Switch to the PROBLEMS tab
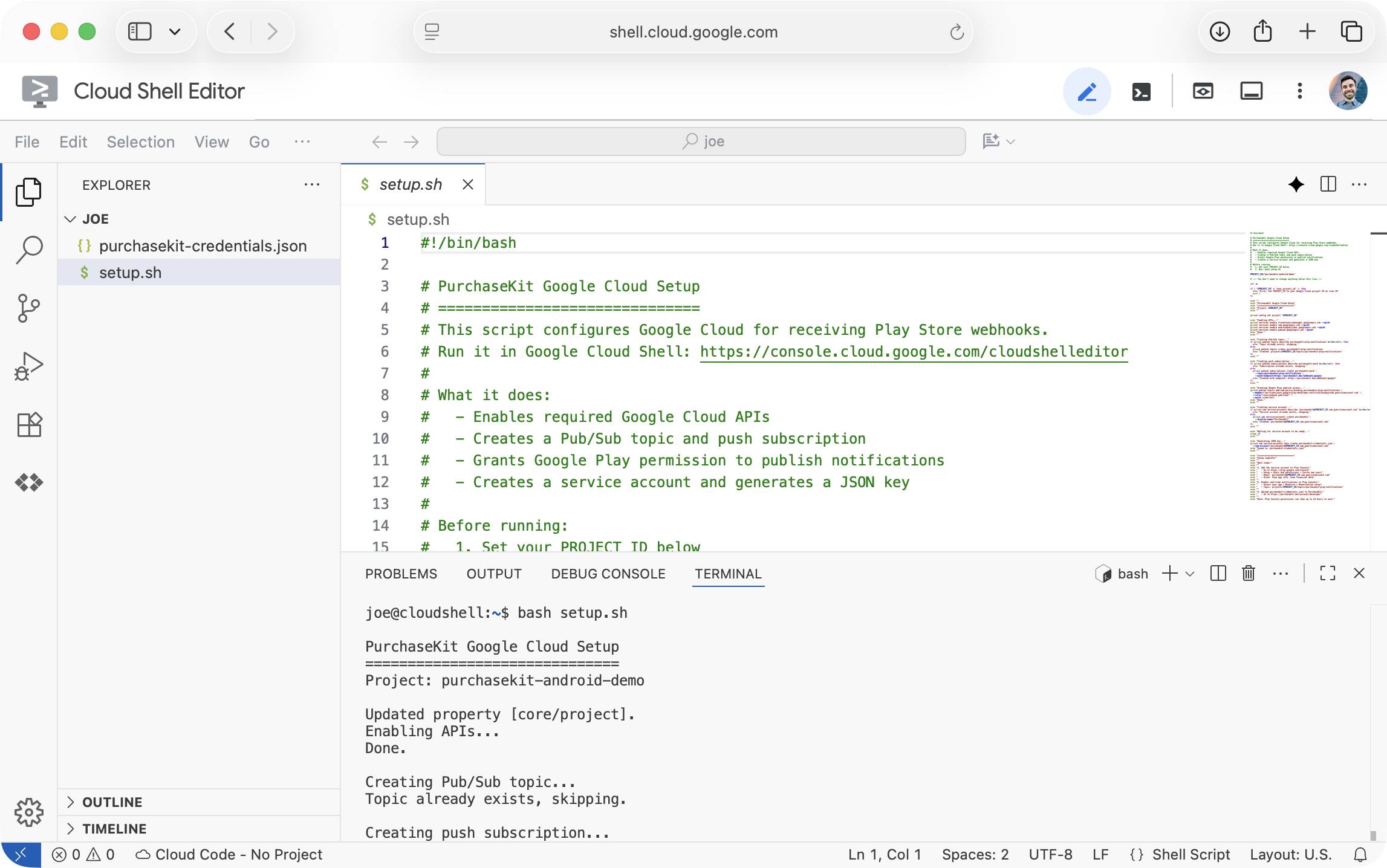 coord(401,574)
